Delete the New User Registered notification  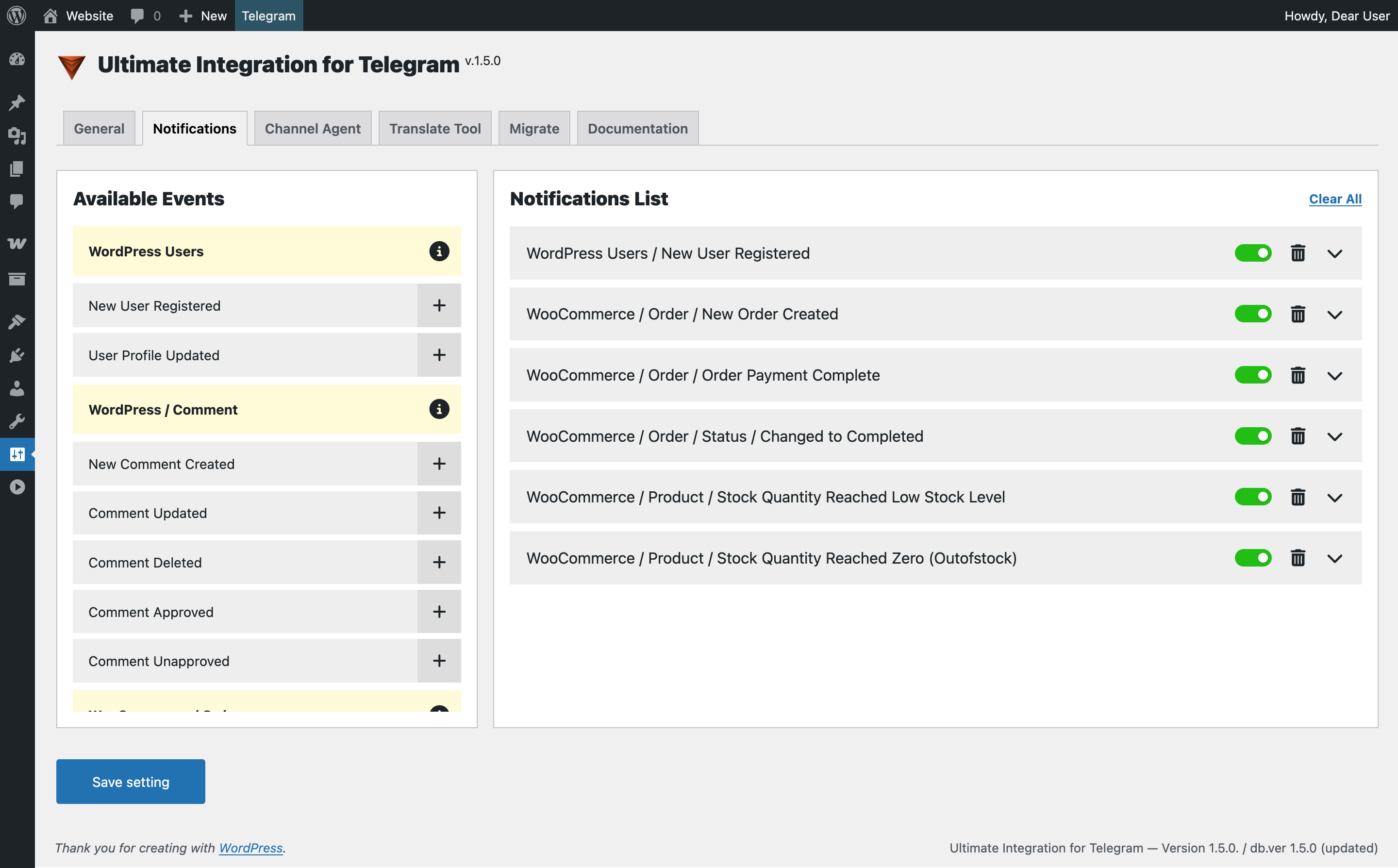(x=1298, y=253)
